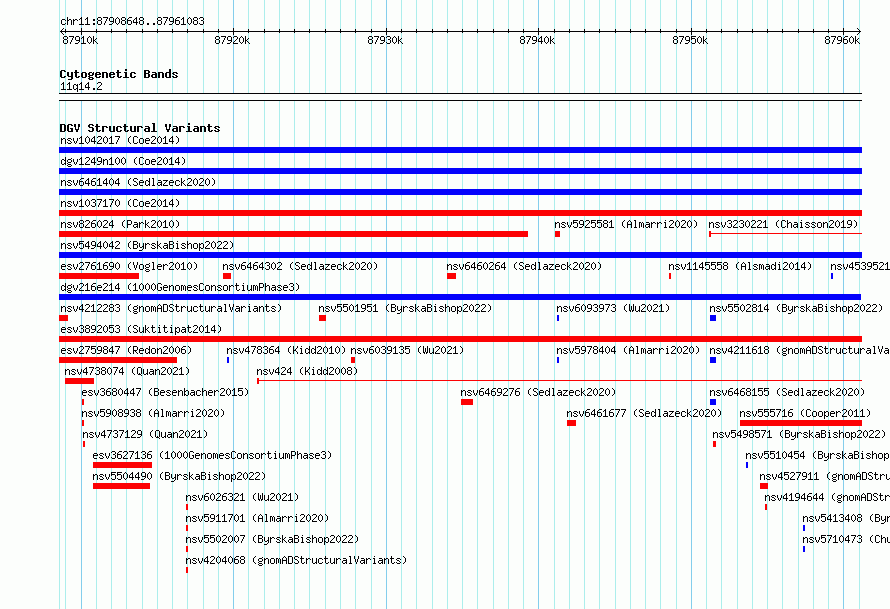Open the esv3680447 (Besenbacher2015) label
The height and width of the screenshot is (609, 890).
(165, 392)
